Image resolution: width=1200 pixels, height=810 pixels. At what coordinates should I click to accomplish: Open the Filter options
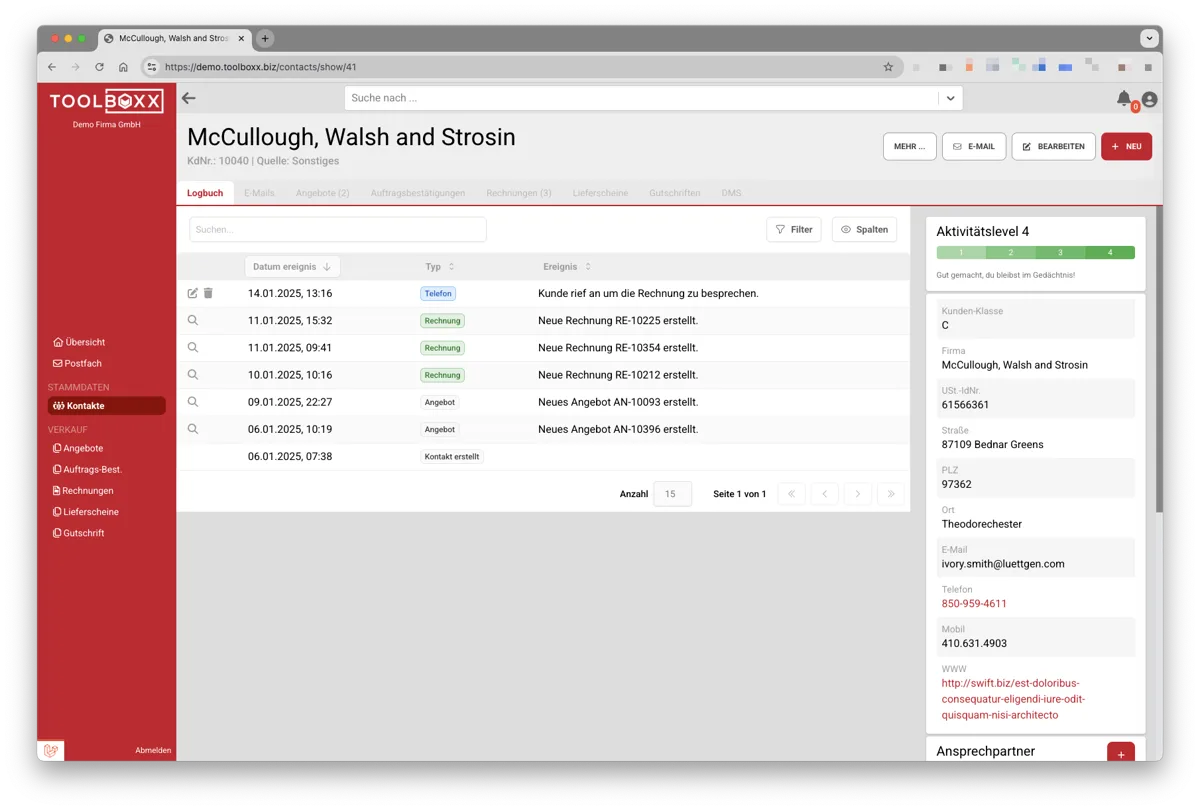tap(794, 230)
